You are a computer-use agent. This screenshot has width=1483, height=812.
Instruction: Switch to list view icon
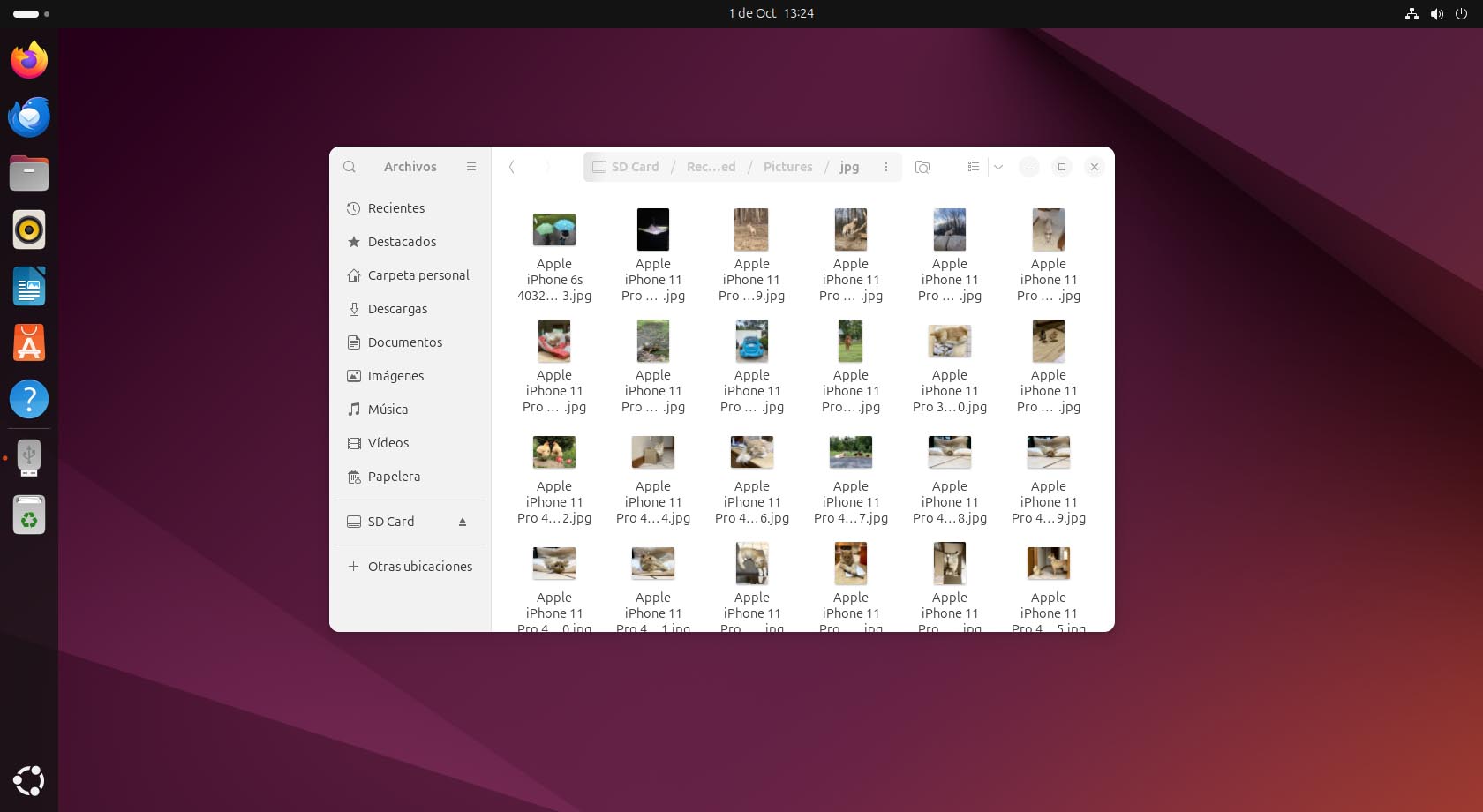[x=973, y=167]
